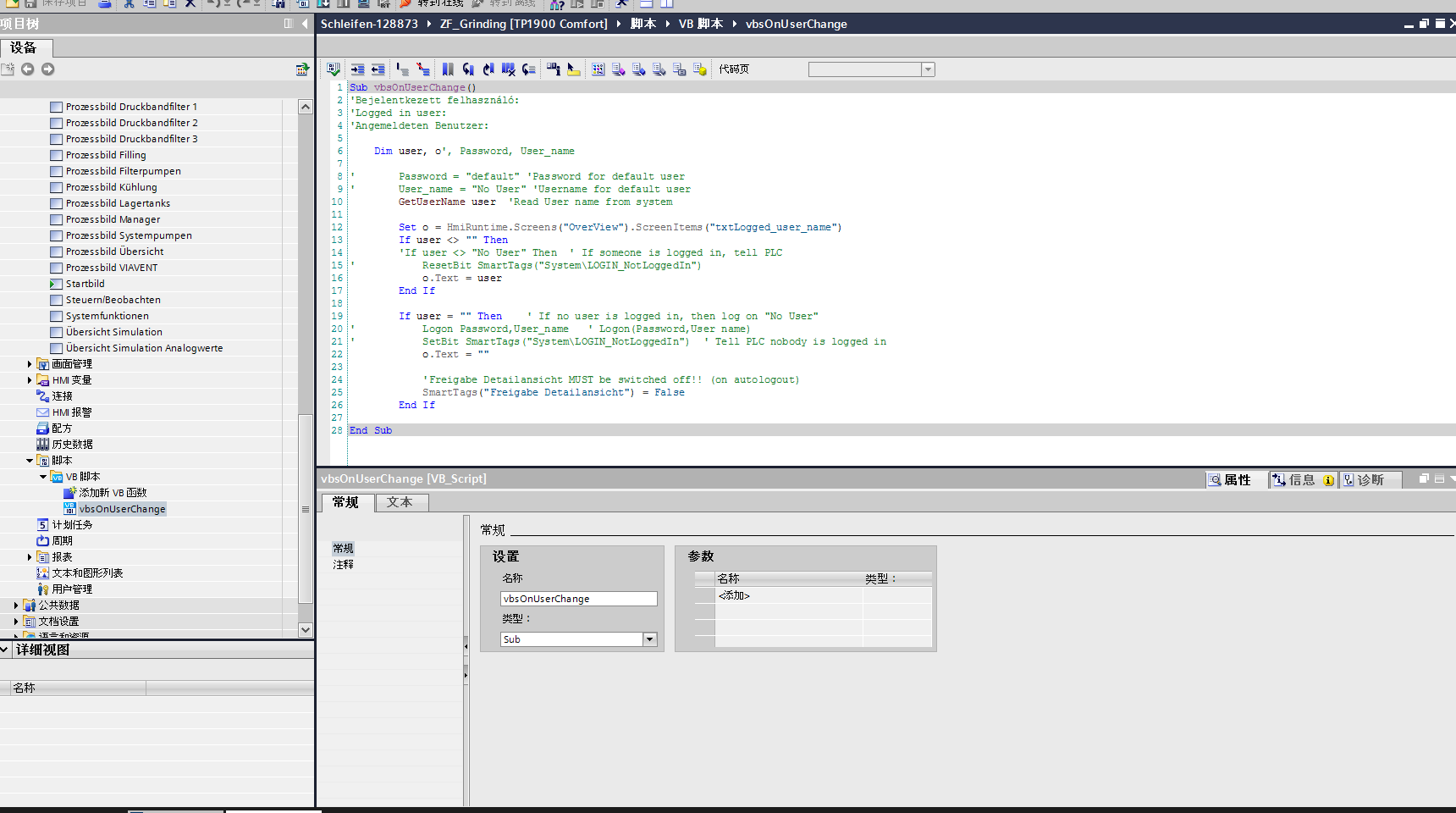Click the set bookmark icon

(448, 69)
